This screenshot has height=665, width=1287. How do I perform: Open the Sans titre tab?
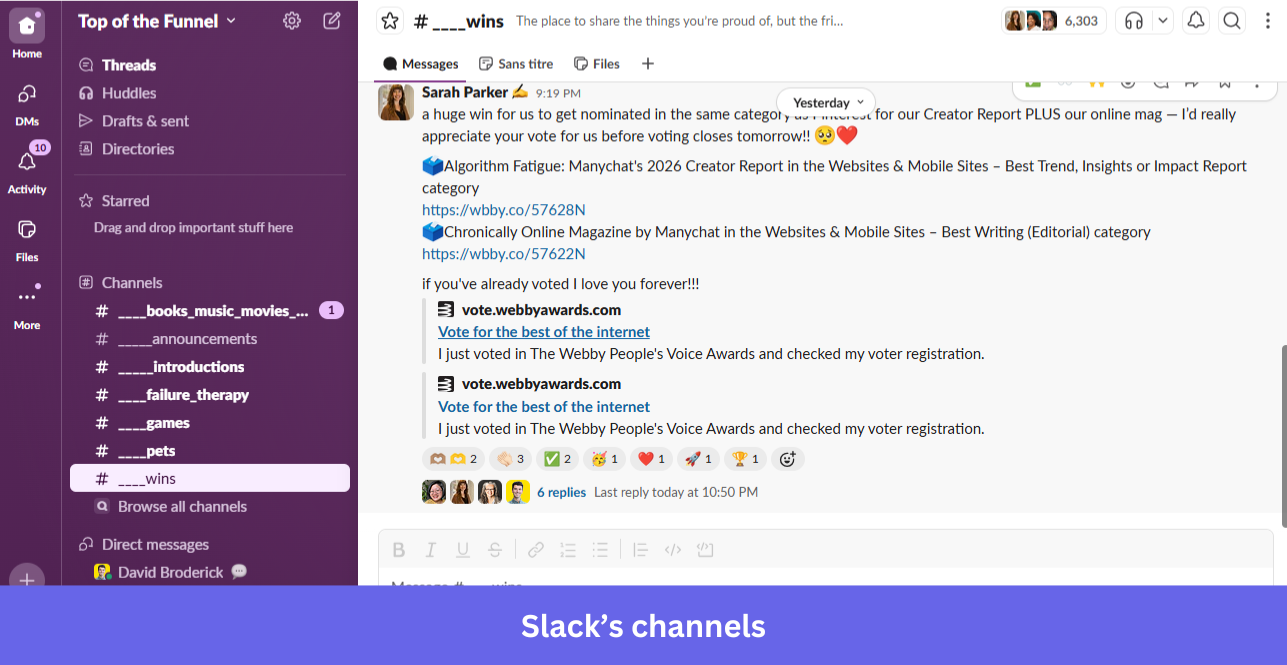coord(516,63)
